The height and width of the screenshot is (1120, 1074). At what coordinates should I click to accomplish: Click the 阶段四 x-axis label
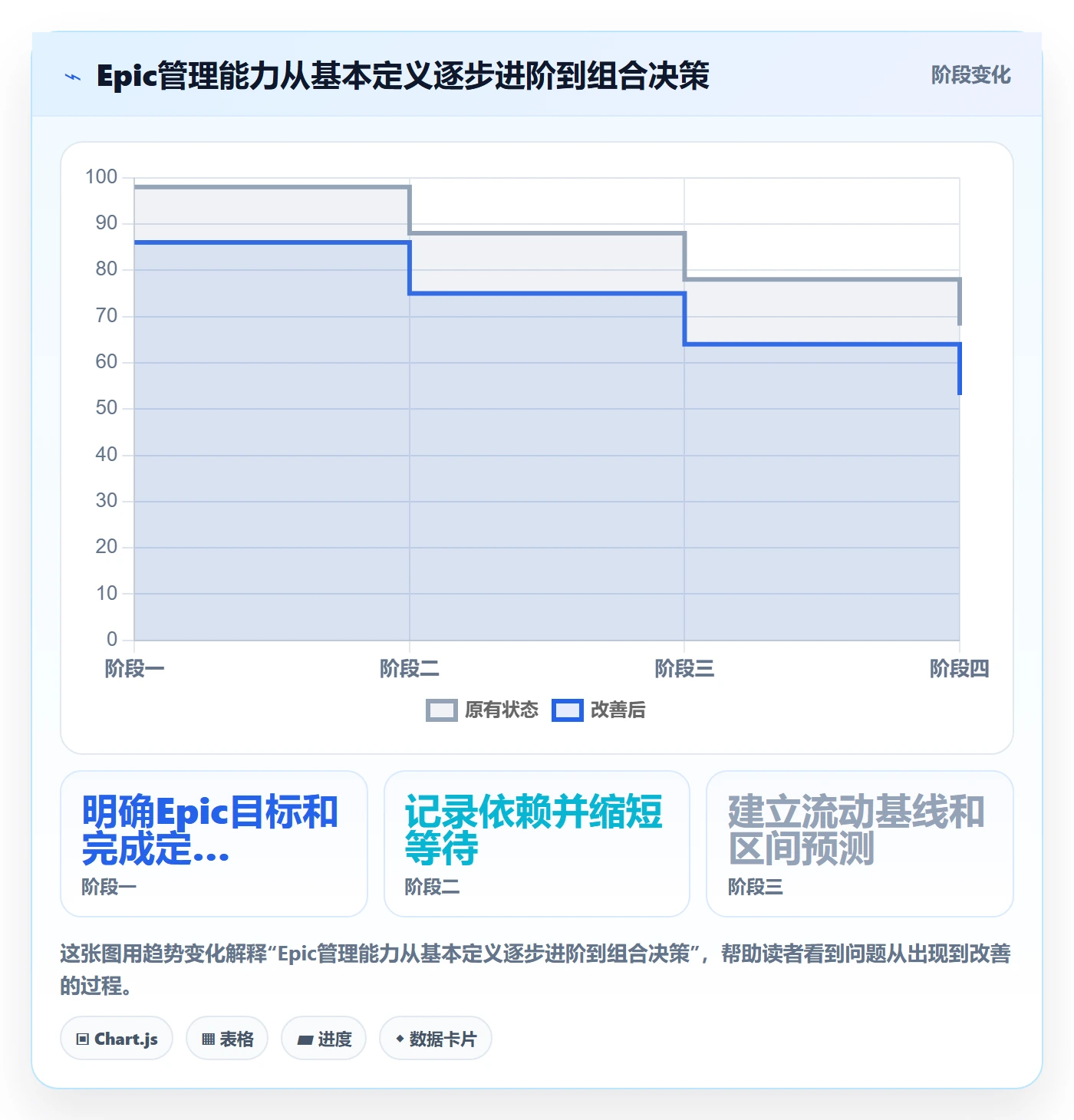[959, 669]
